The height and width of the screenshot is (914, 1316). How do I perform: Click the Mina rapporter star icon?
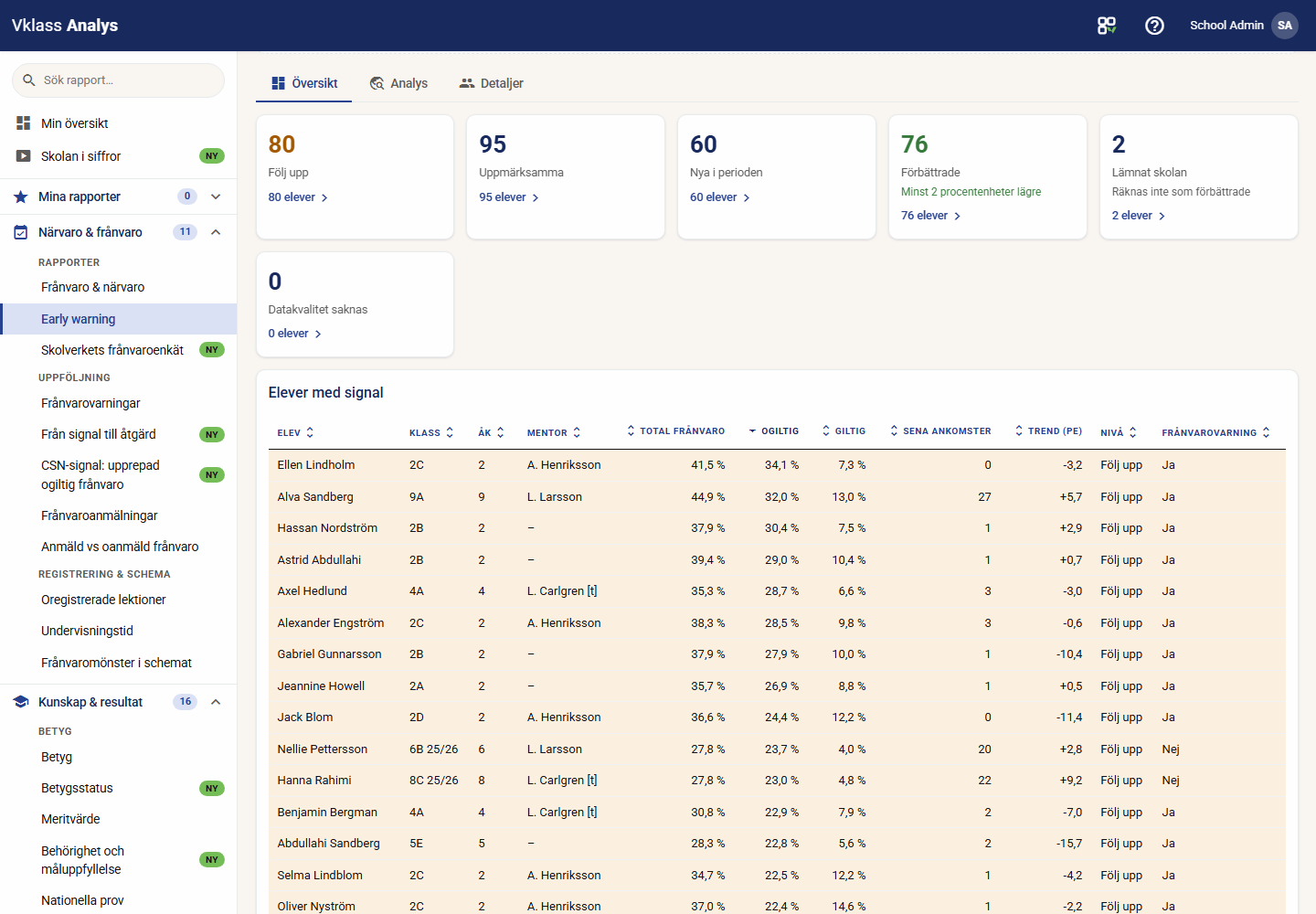coord(20,197)
